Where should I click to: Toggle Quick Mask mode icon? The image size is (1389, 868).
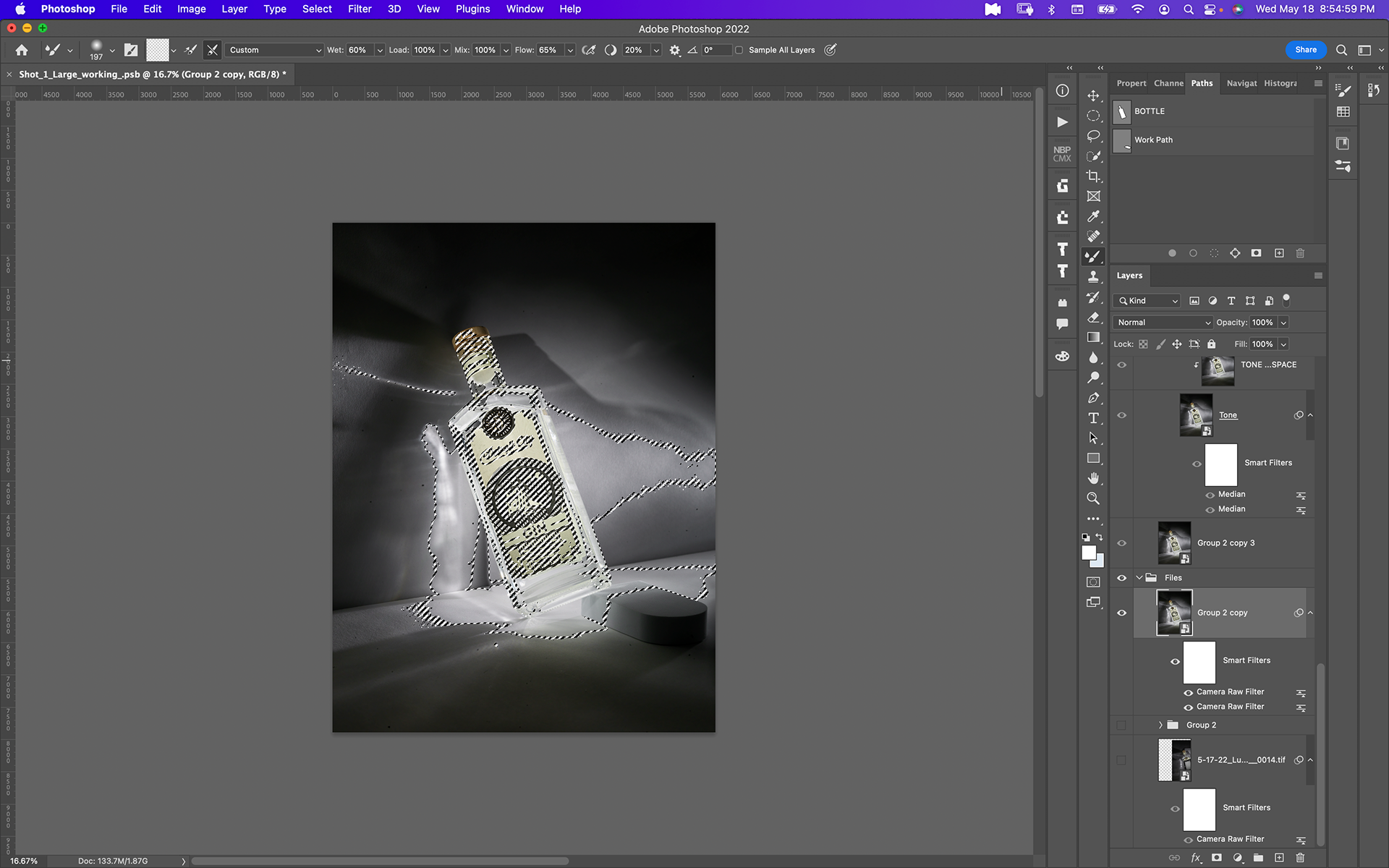coord(1093,582)
